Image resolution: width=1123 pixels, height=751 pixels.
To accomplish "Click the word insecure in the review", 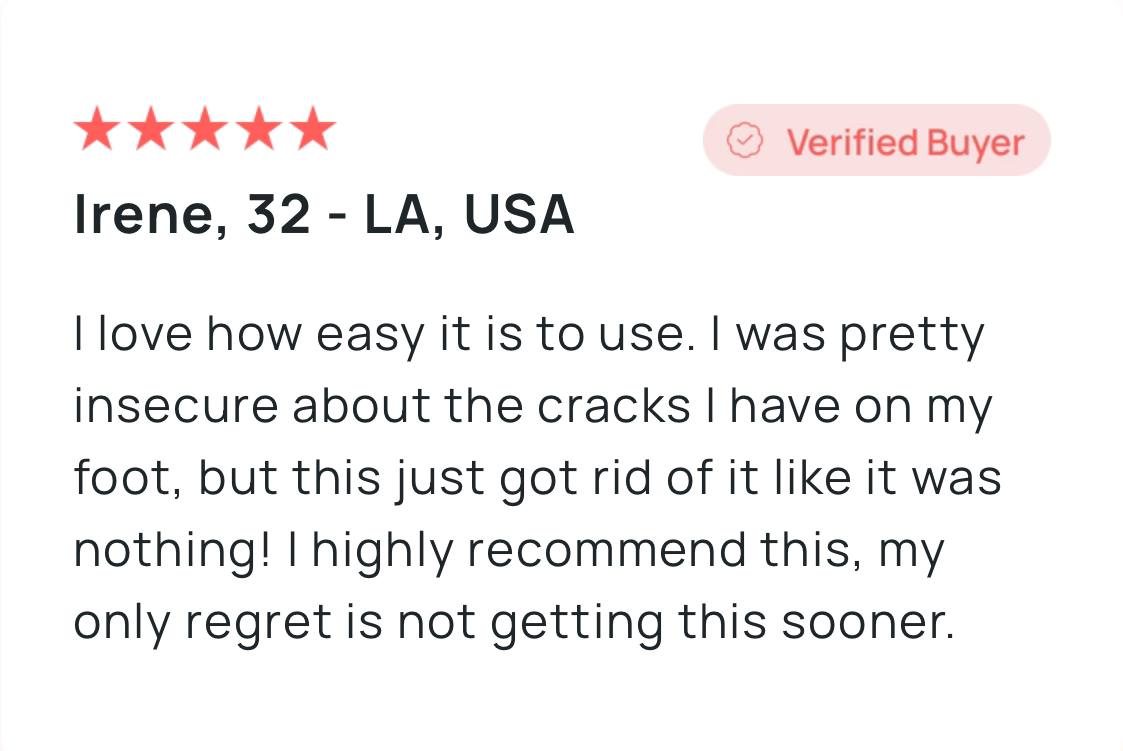I will point(175,406).
